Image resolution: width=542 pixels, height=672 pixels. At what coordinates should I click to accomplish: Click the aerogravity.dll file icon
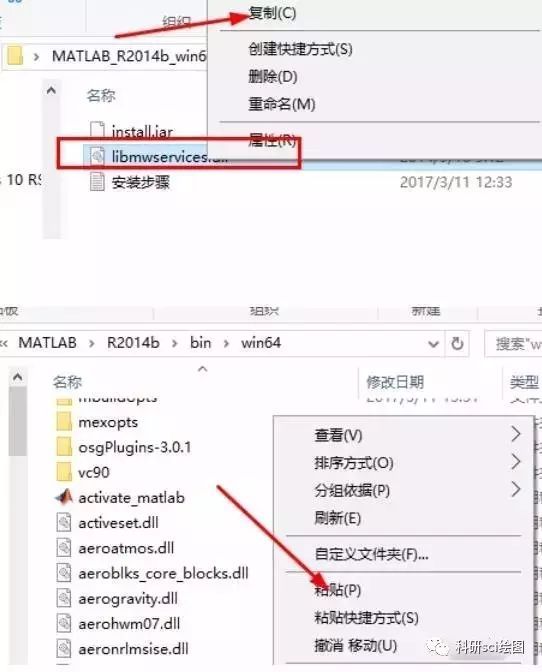click(x=64, y=598)
